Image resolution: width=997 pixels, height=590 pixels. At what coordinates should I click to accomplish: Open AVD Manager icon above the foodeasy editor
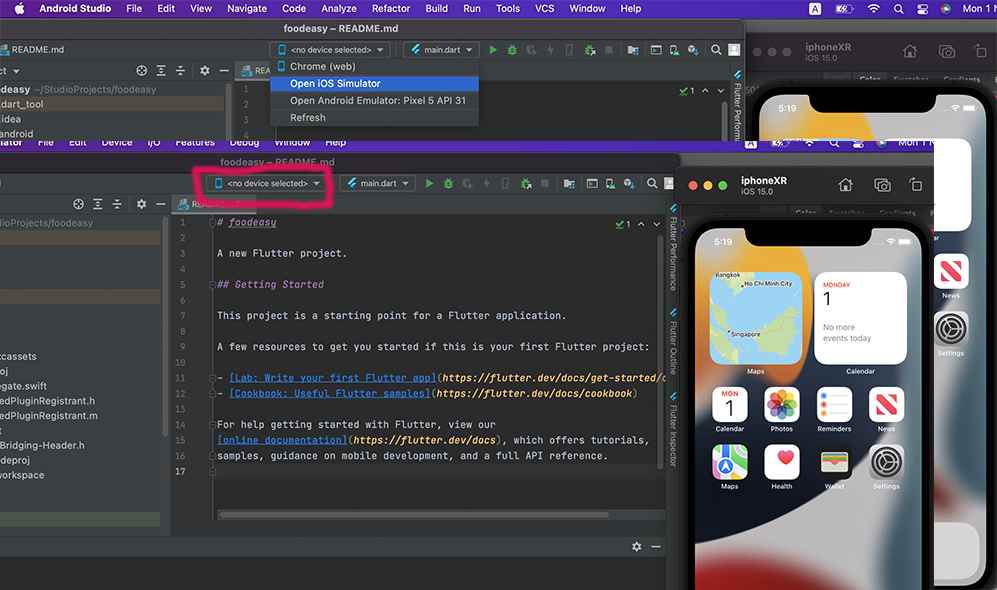tap(610, 183)
